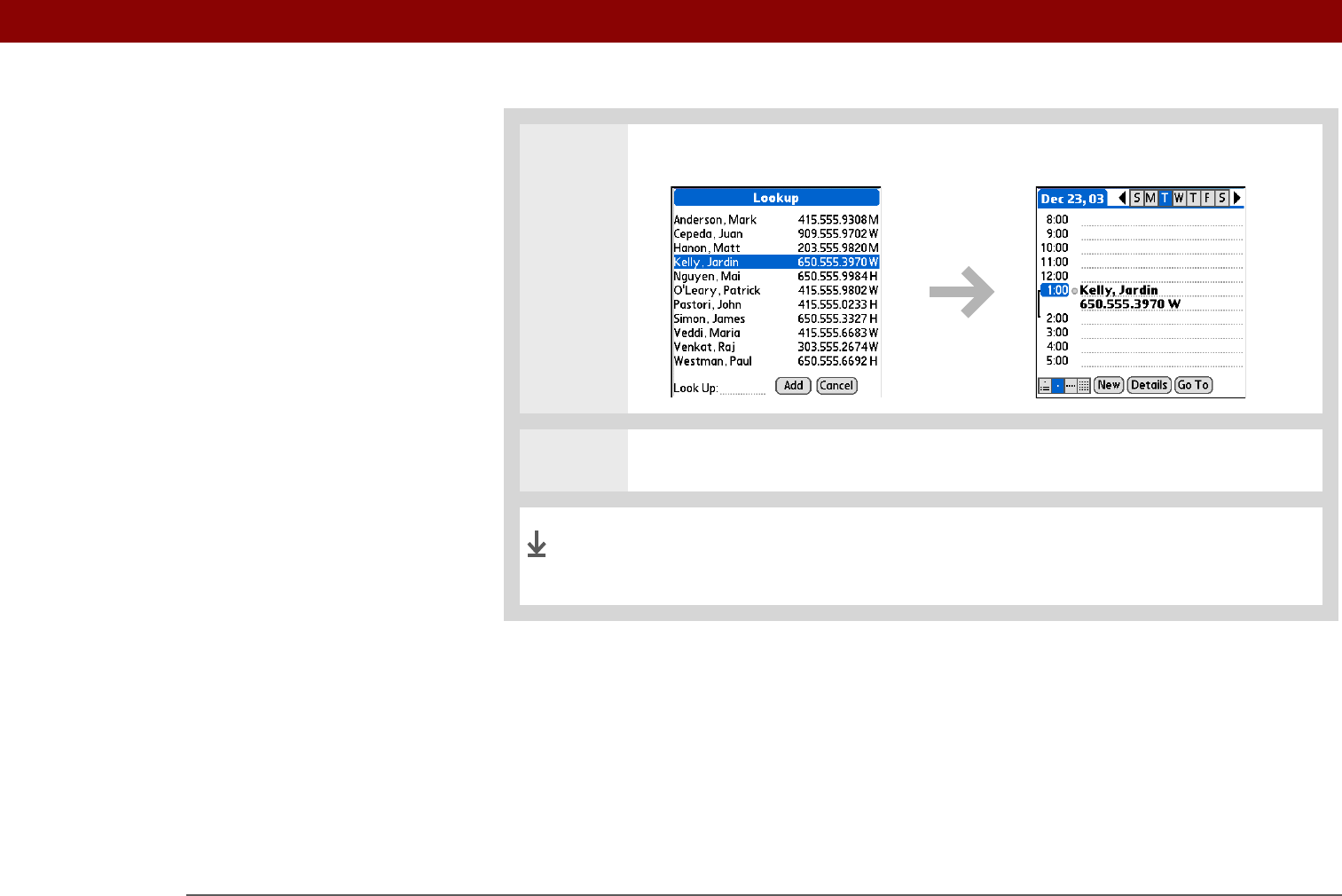
Task: Cancel the Lookup dialog
Action: click(836, 386)
